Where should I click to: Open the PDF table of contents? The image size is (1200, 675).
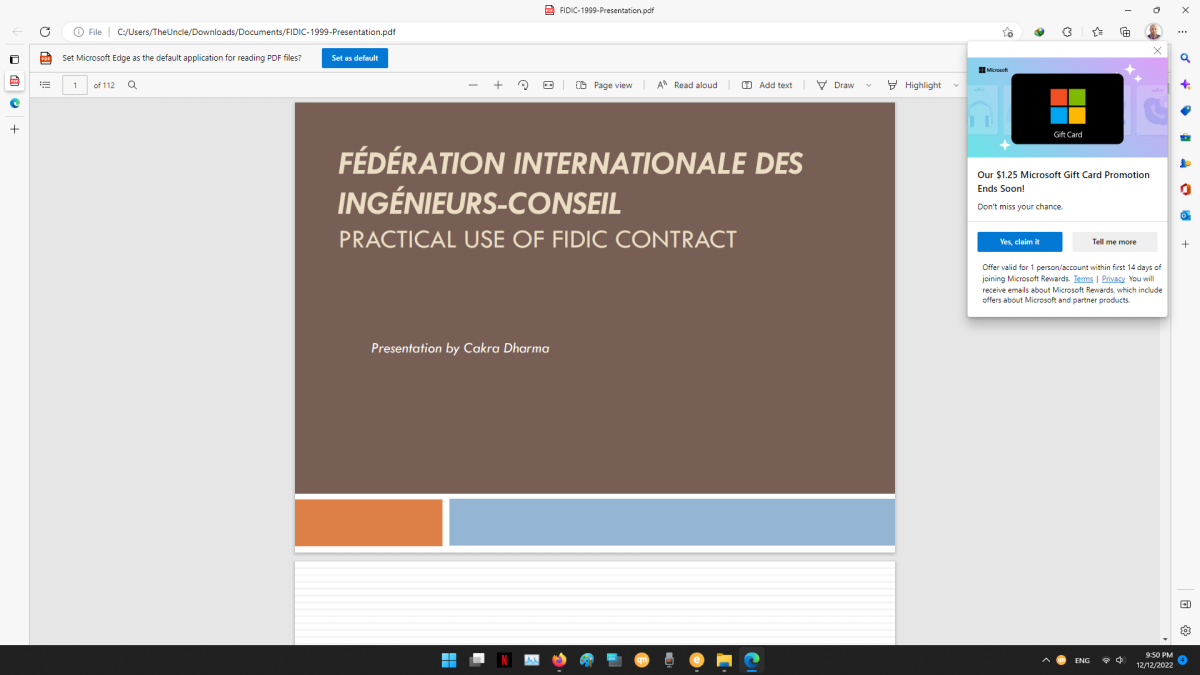[45, 85]
